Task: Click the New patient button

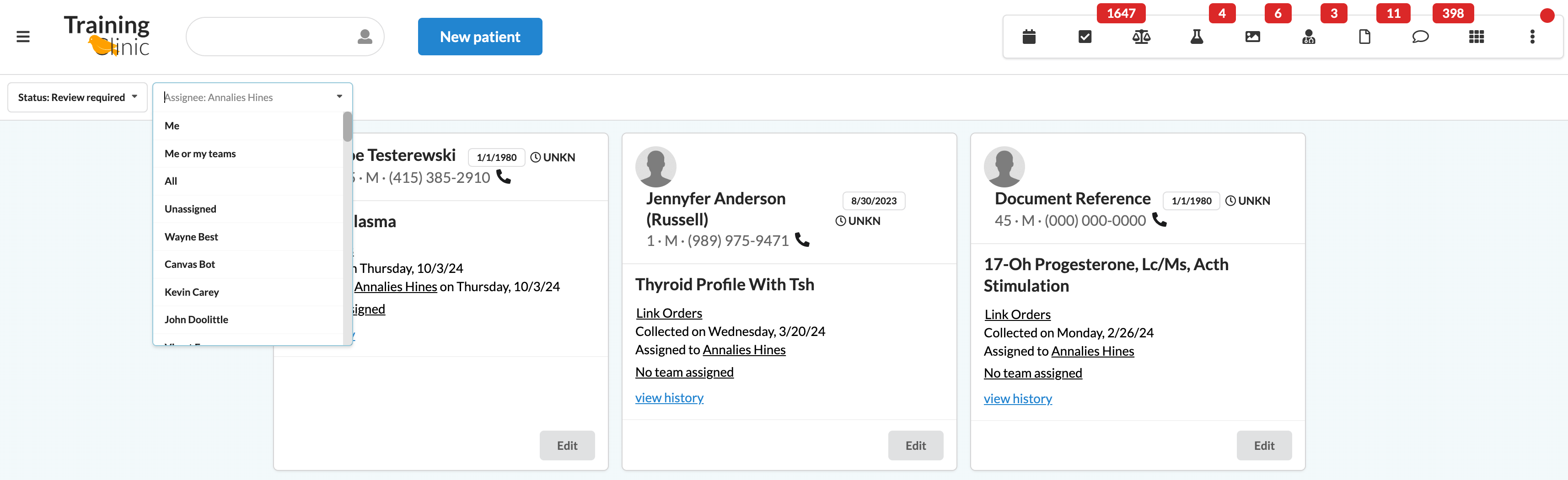Action: [480, 37]
